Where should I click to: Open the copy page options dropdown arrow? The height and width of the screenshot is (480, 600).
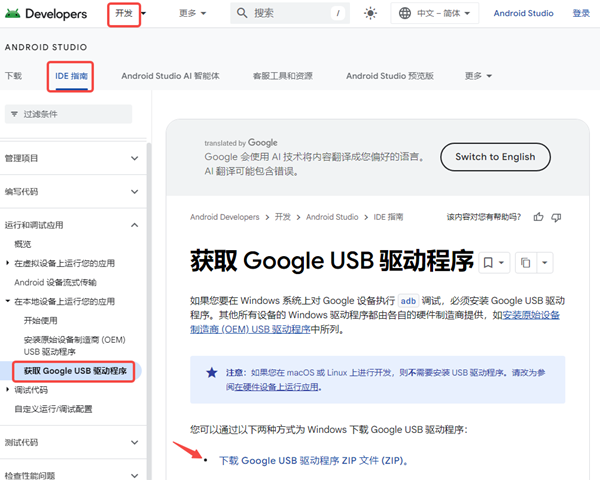tap(545, 263)
